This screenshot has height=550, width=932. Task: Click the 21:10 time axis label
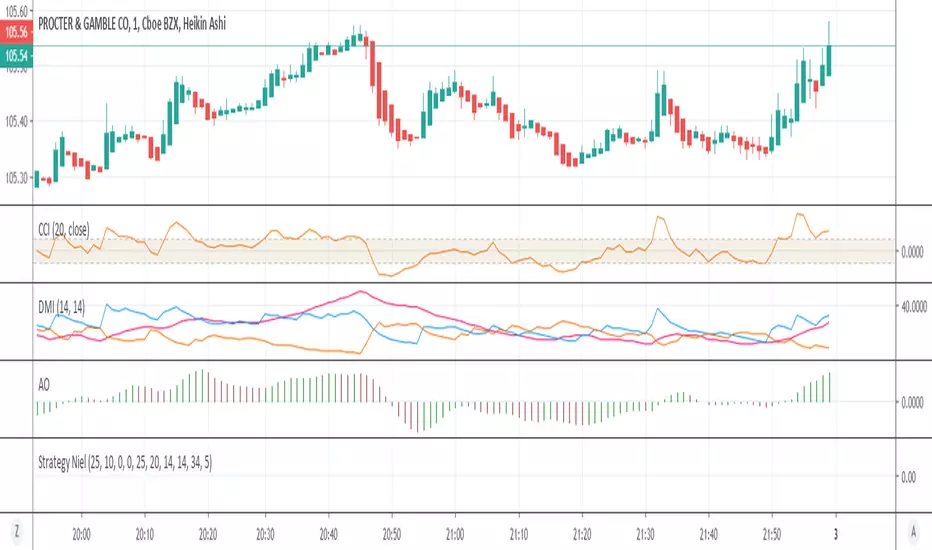click(x=518, y=534)
